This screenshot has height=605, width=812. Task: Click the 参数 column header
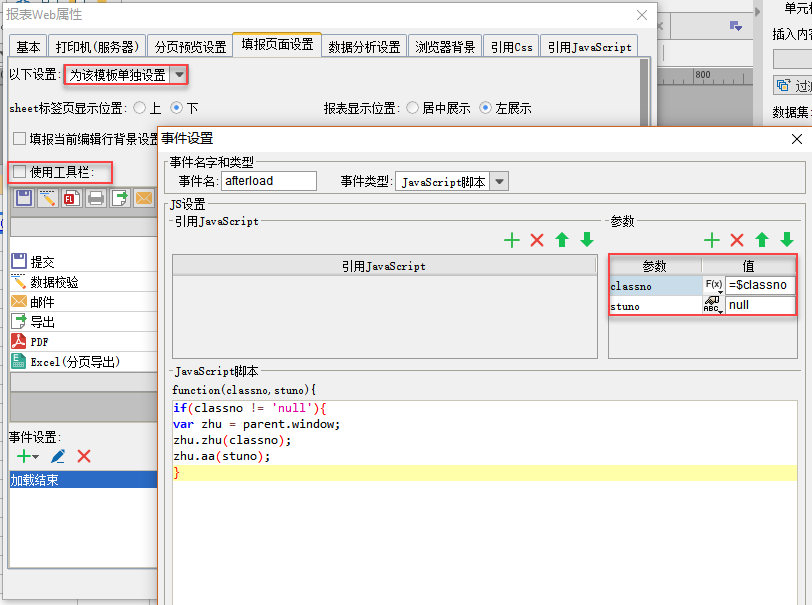click(655, 266)
